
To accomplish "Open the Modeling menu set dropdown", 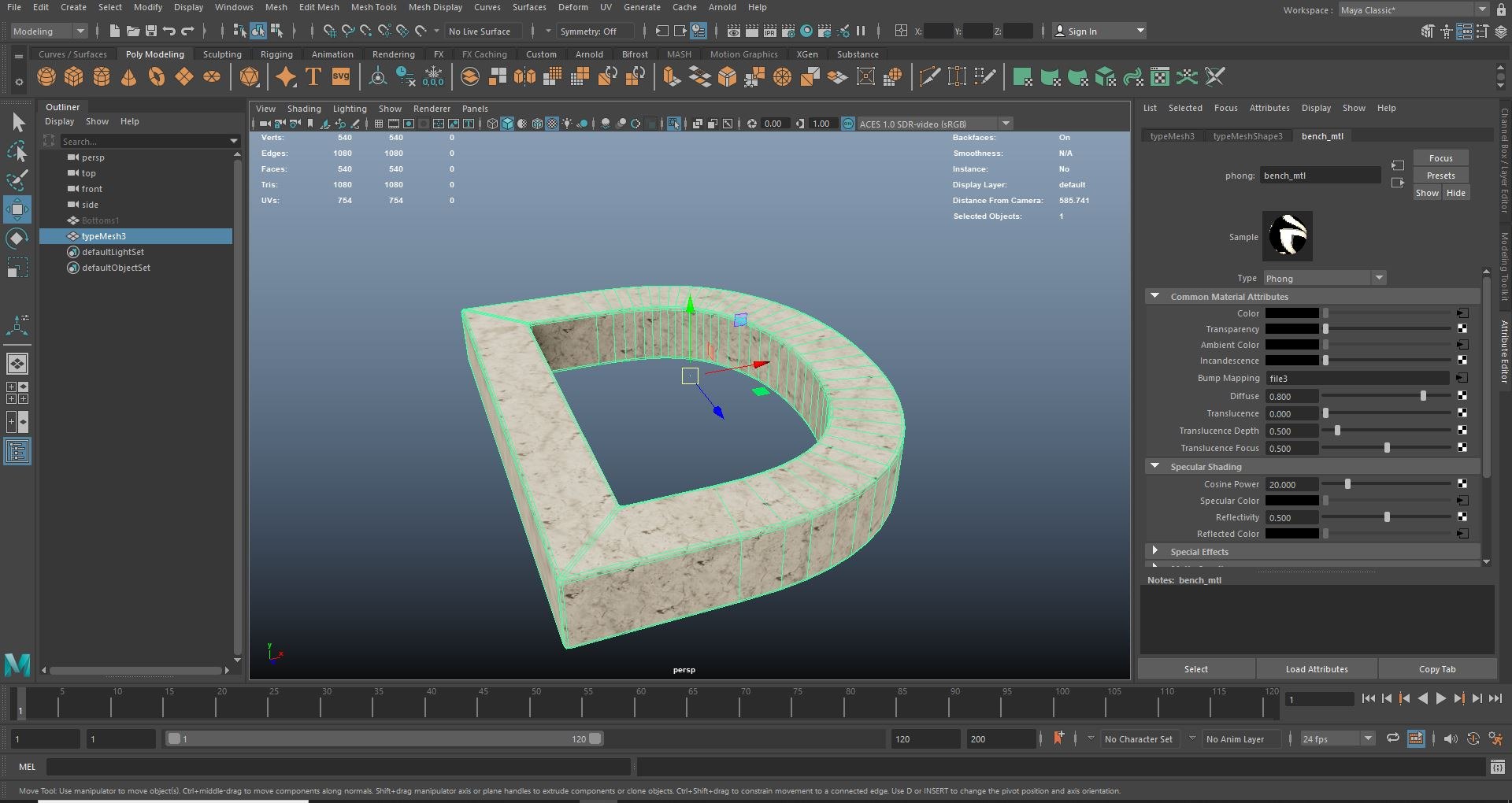I will [49, 31].
